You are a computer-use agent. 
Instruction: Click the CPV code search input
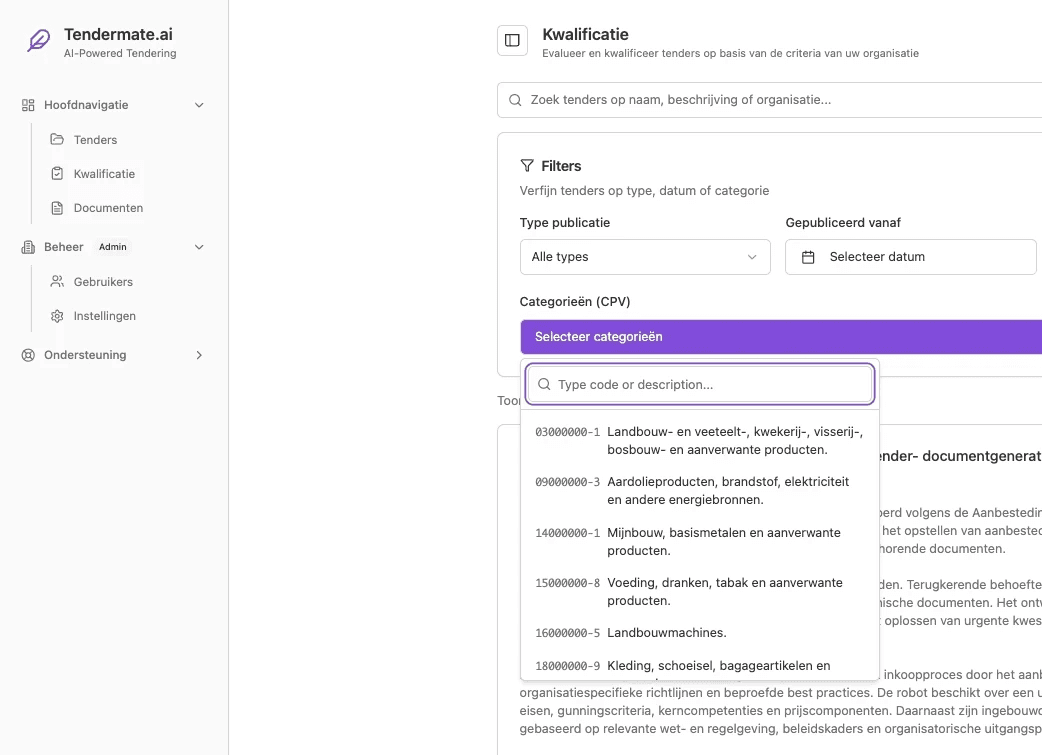coord(710,385)
